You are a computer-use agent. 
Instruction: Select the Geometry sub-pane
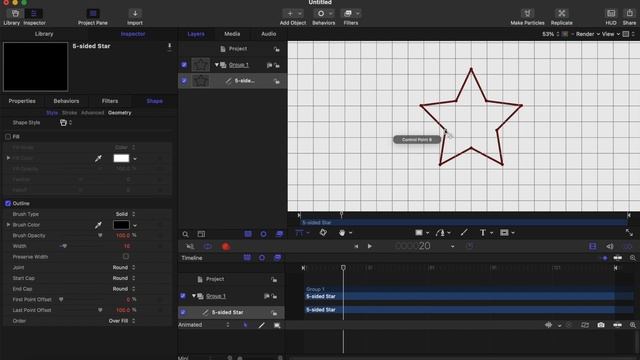(120, 113)
